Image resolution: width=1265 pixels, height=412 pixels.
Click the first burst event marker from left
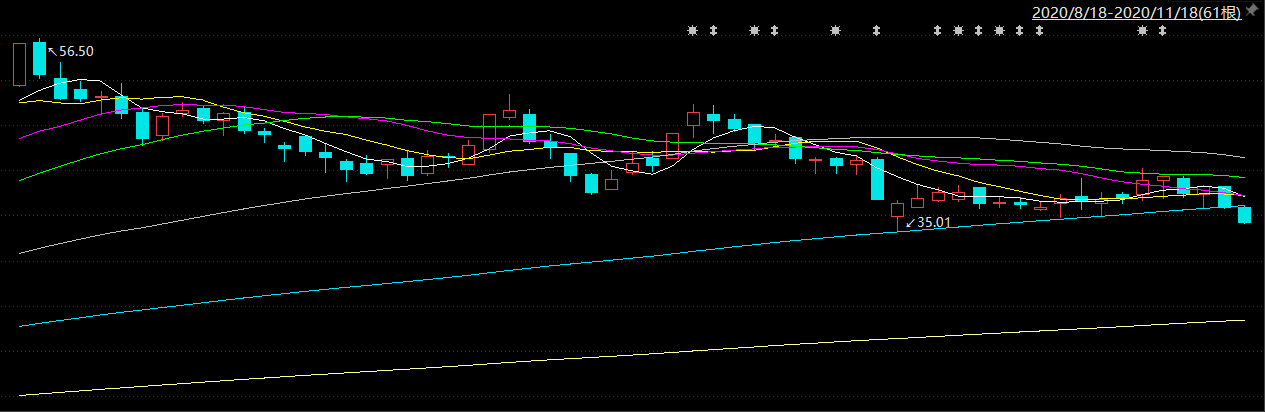[x=693, y=30]
